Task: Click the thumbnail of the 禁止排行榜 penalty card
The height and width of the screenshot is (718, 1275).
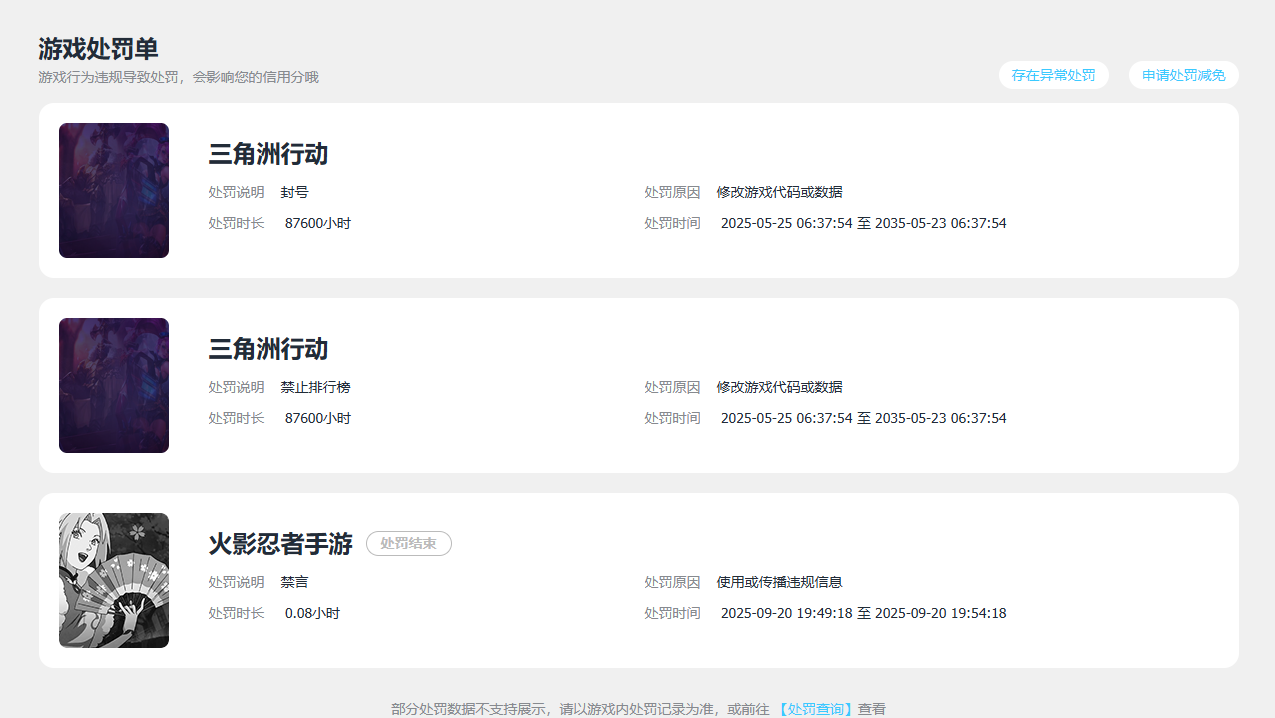Action: (x=114, y=385)
